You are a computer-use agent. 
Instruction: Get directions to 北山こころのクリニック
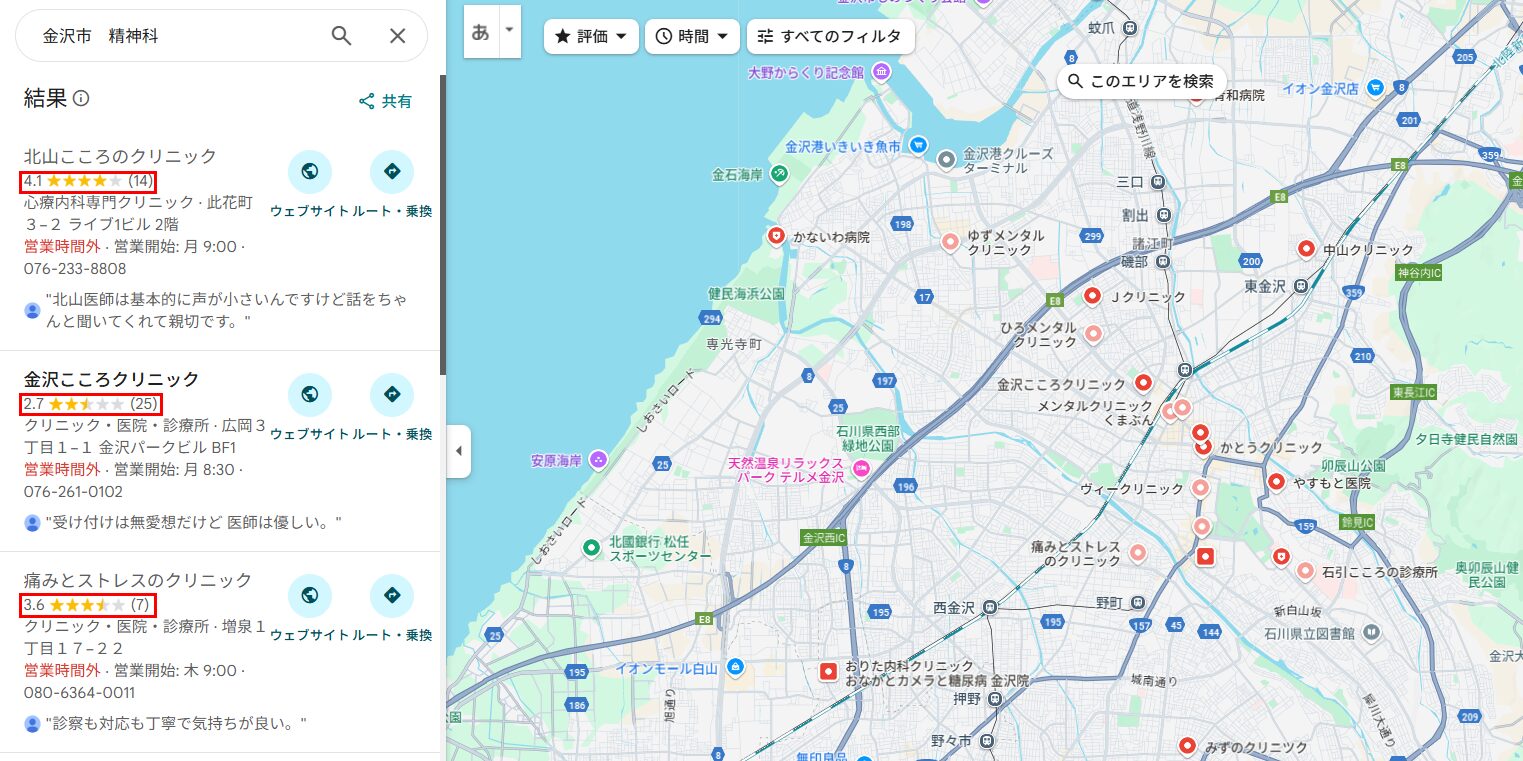click(391, 172)
